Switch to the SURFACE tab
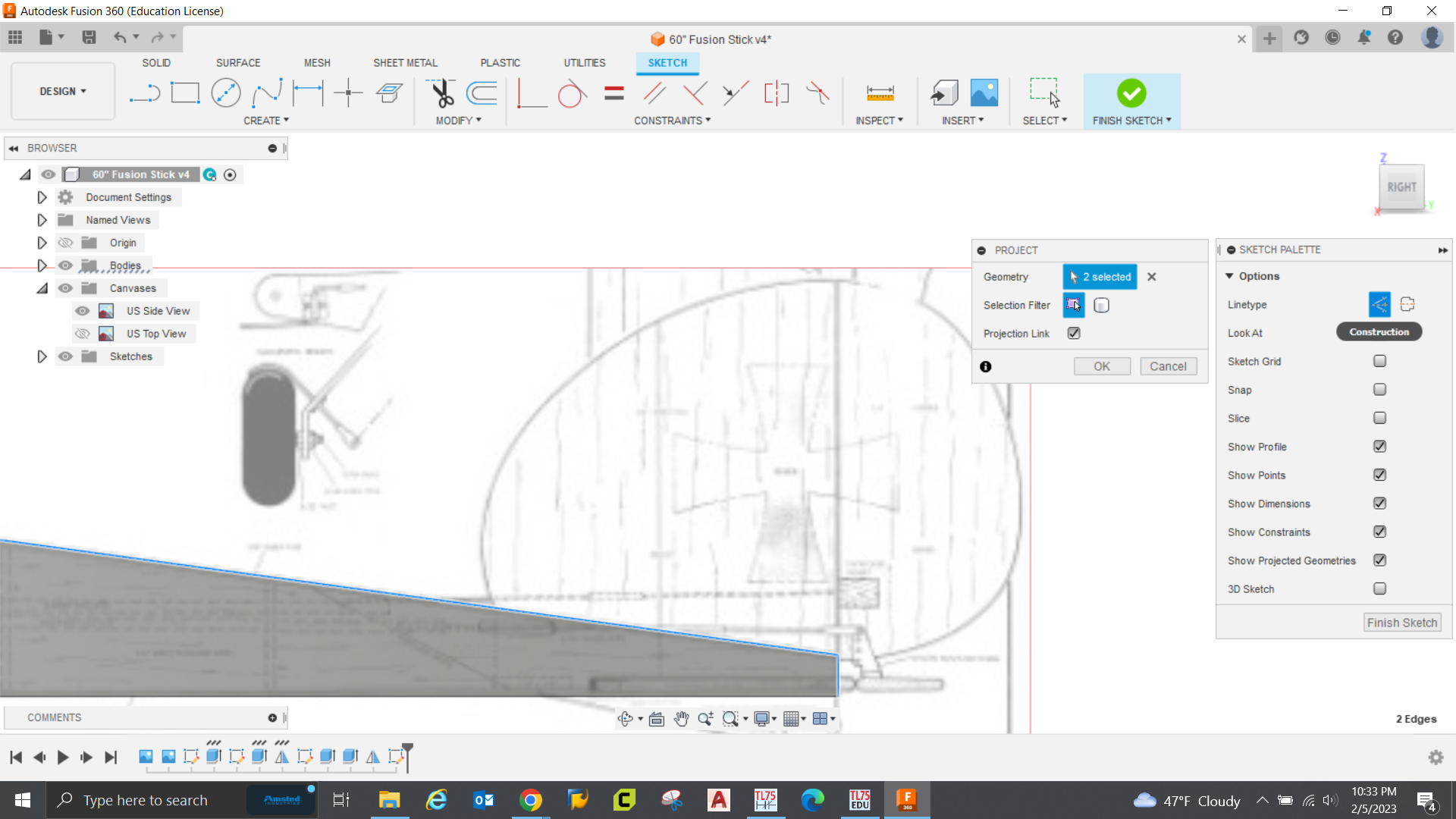 [237, 63]
